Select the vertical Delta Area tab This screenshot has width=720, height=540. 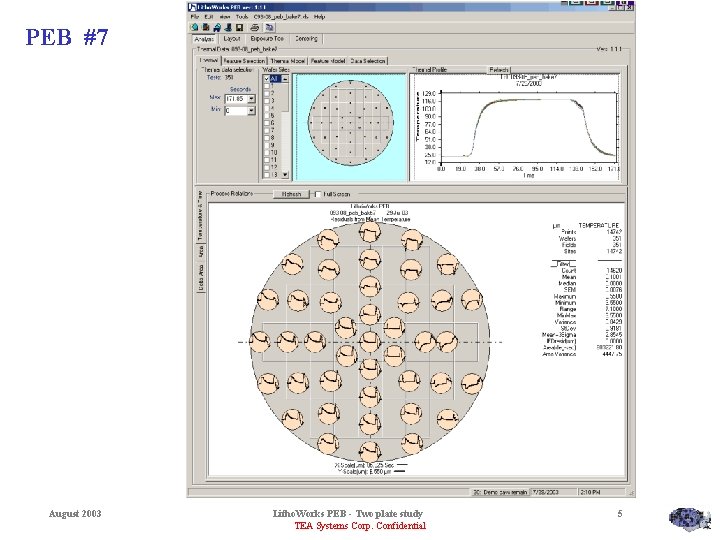[200, 277]
